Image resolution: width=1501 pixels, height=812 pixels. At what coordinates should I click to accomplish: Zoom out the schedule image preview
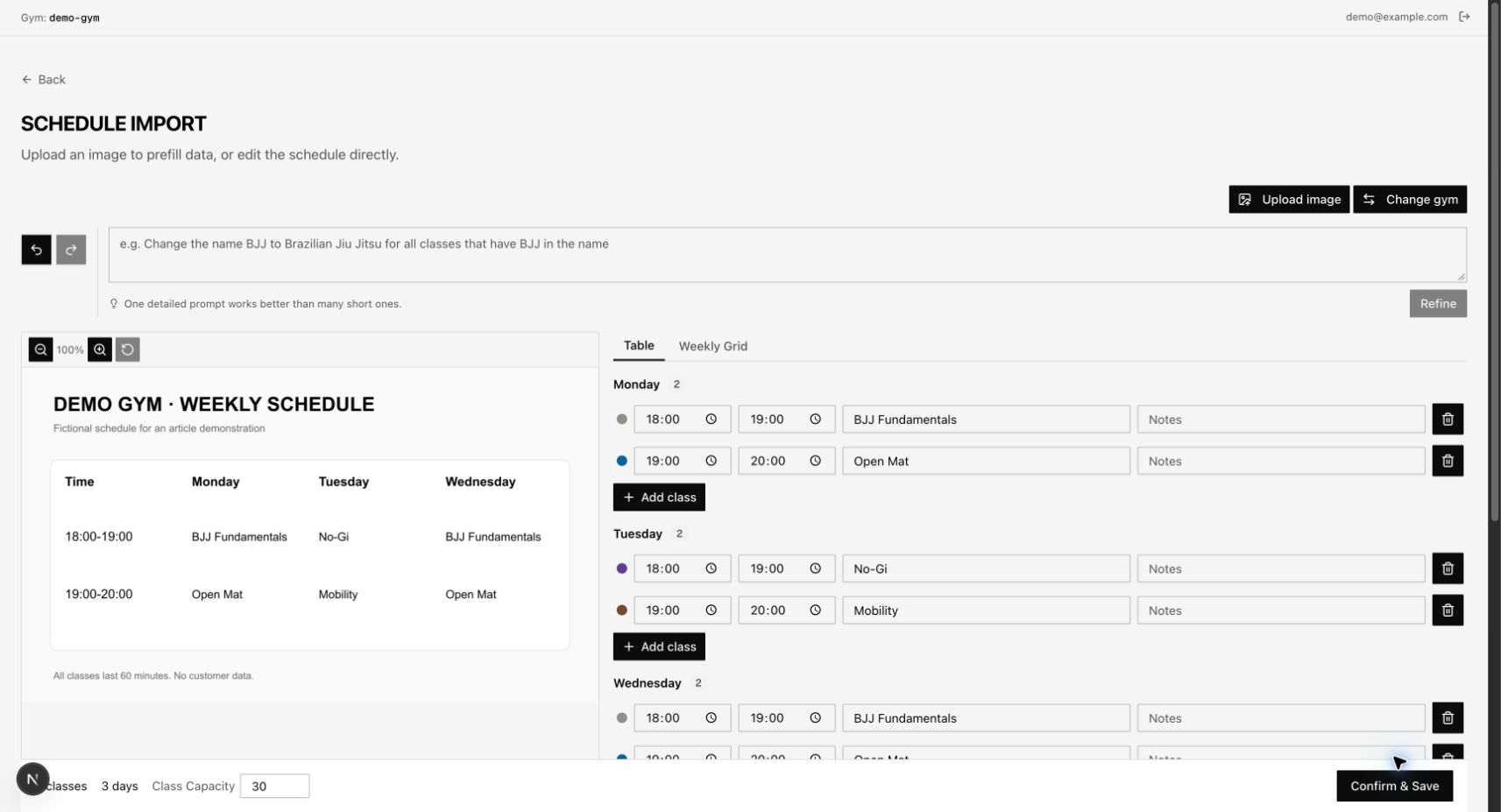pyautogui.click(x=40, y=350)
